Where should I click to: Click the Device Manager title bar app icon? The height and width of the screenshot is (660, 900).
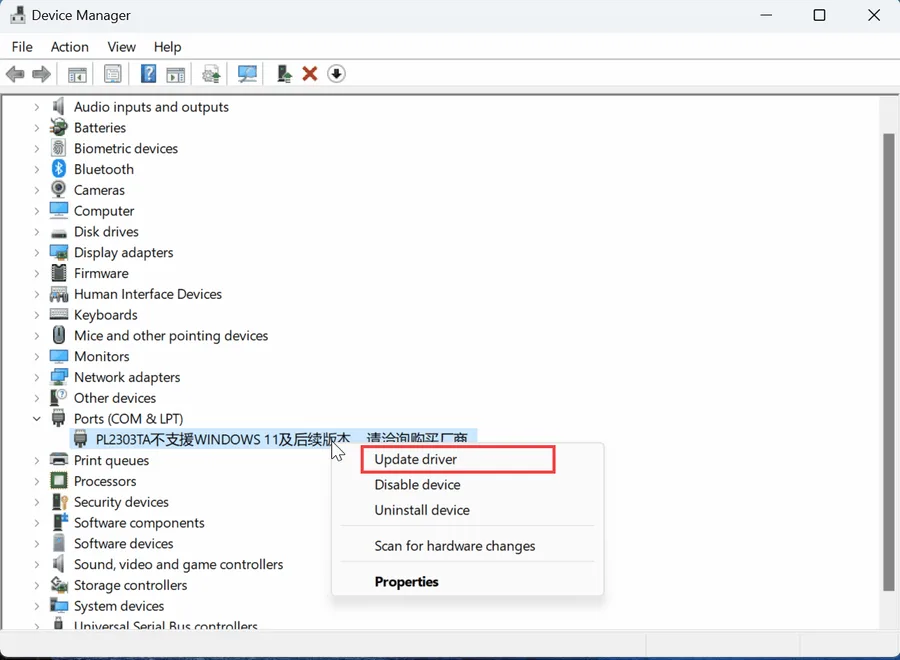coord(18,15)
